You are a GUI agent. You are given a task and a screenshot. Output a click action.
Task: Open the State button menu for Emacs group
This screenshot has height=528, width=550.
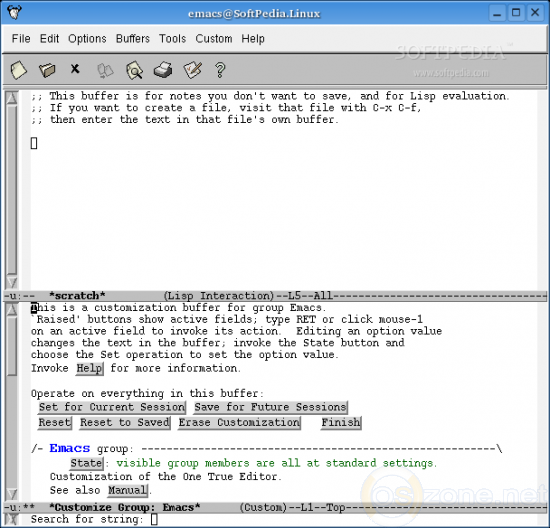point(87,463)
